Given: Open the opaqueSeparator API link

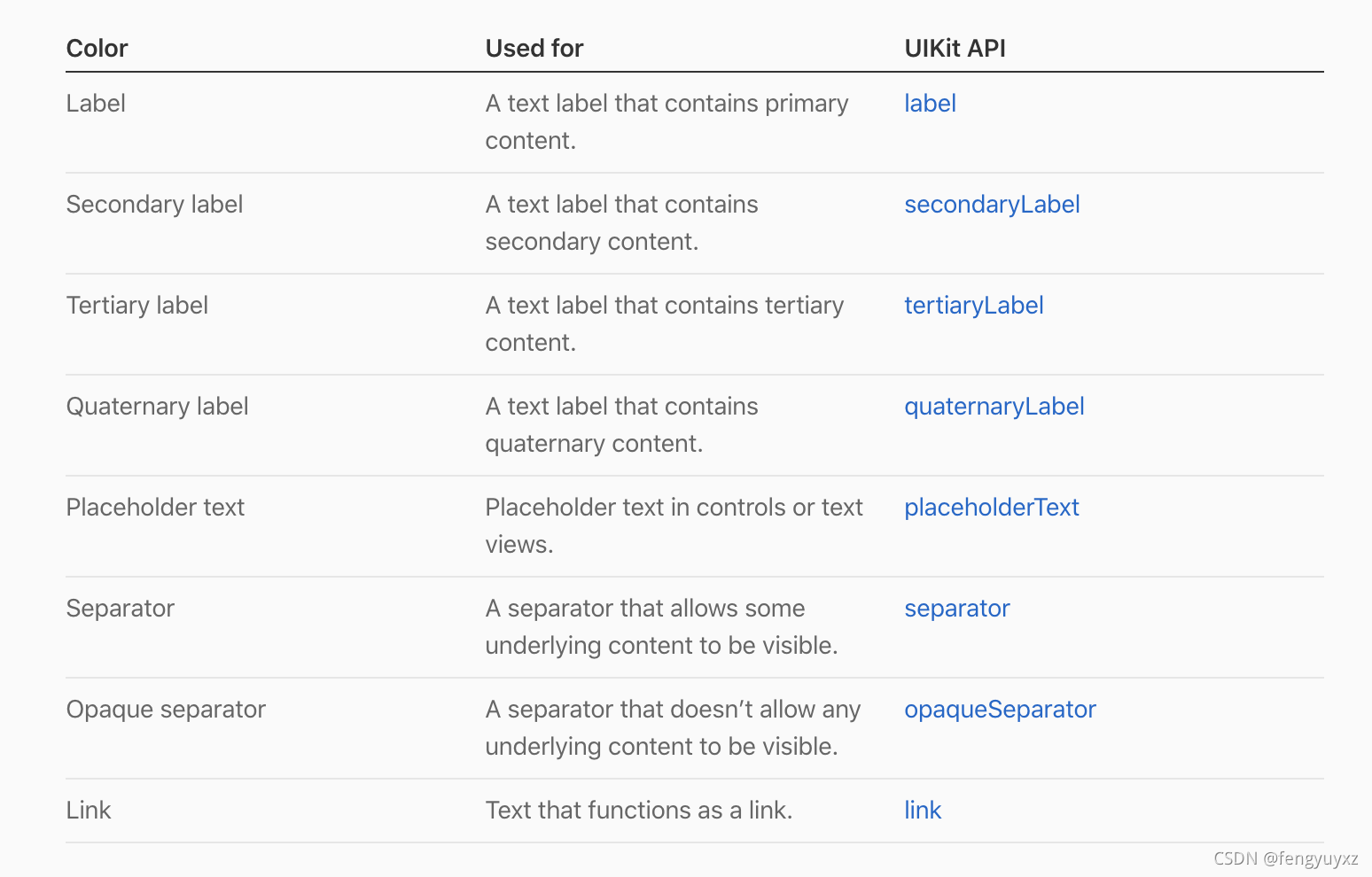Looking at the screenshot, I should coord(1000,710).
